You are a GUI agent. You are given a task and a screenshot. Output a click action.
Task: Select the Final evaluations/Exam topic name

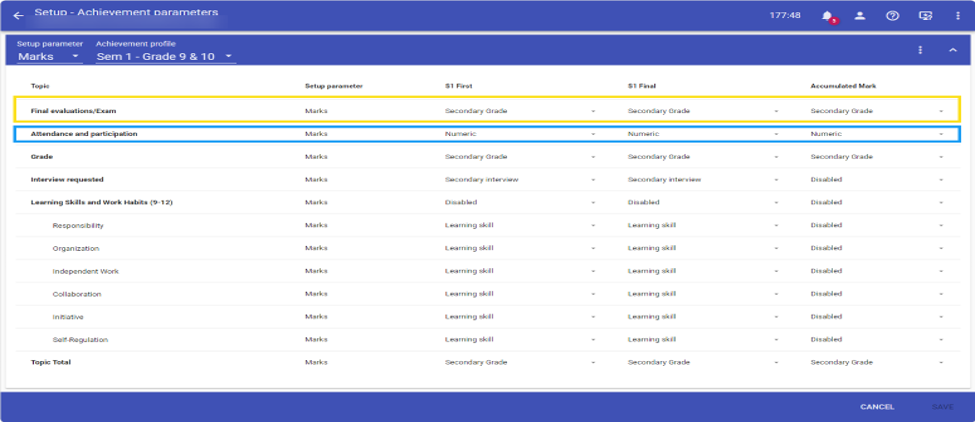(x=73, y=111)
